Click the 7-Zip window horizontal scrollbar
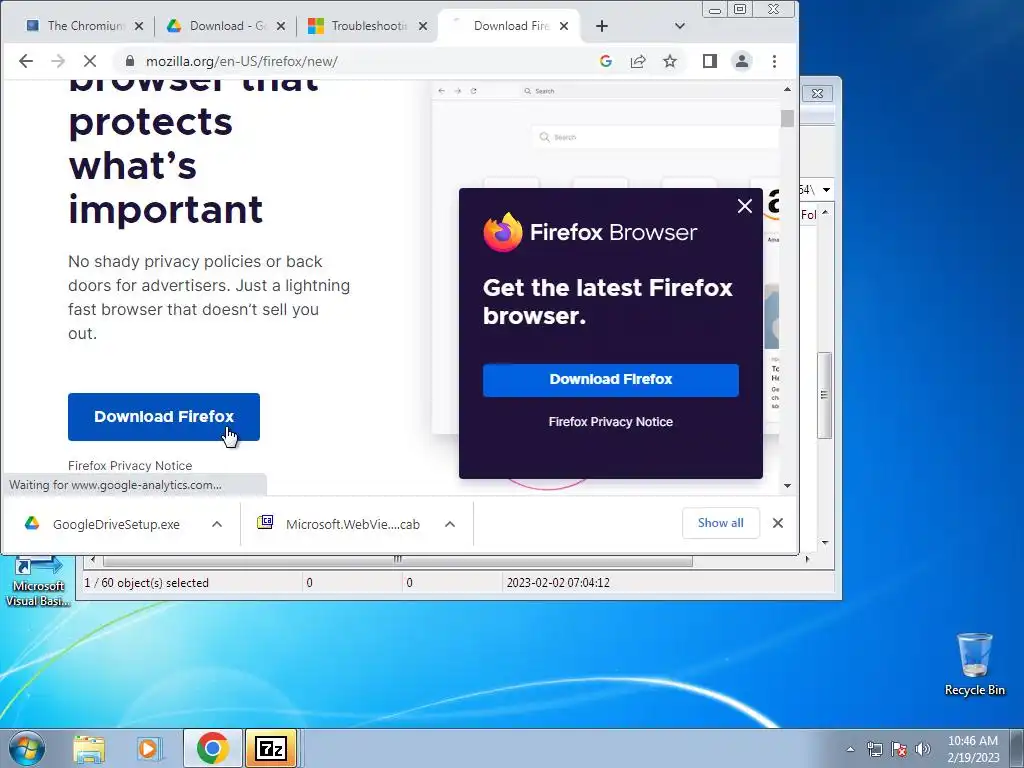 (x=398, y=560)
